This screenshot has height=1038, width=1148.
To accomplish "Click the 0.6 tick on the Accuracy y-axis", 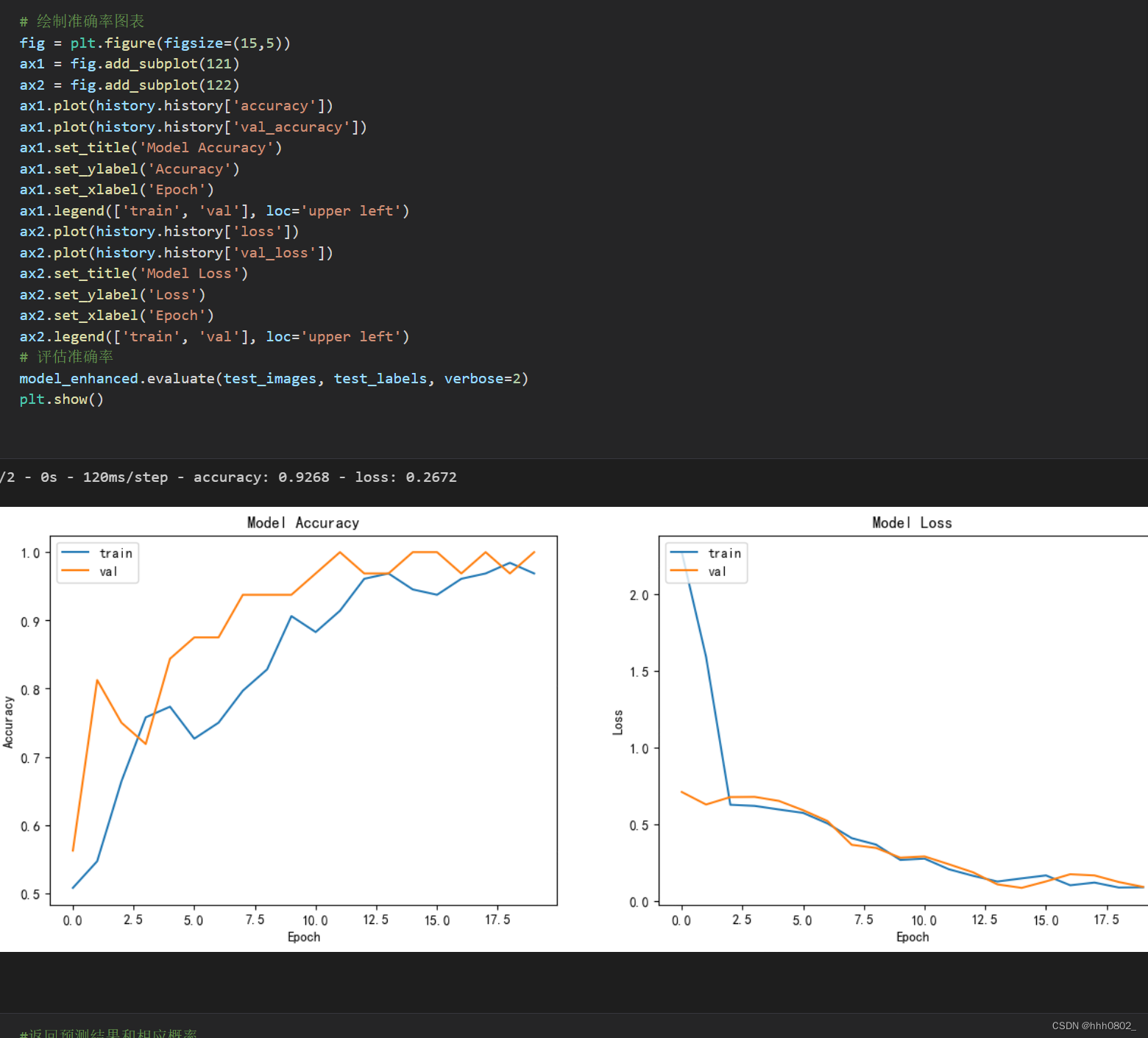I will (30, 827).
